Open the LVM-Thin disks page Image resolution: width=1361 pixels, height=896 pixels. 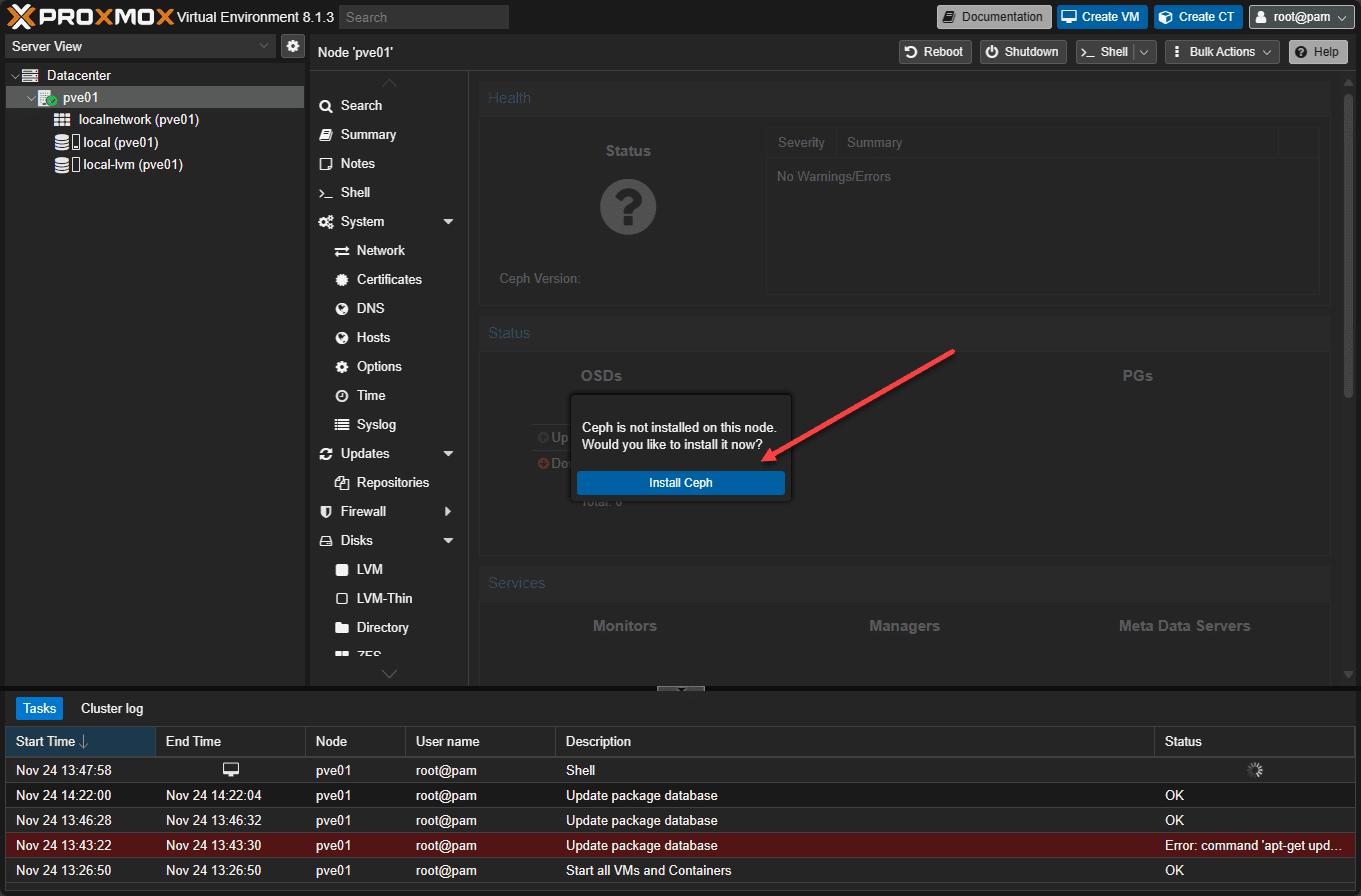point(384,598)
